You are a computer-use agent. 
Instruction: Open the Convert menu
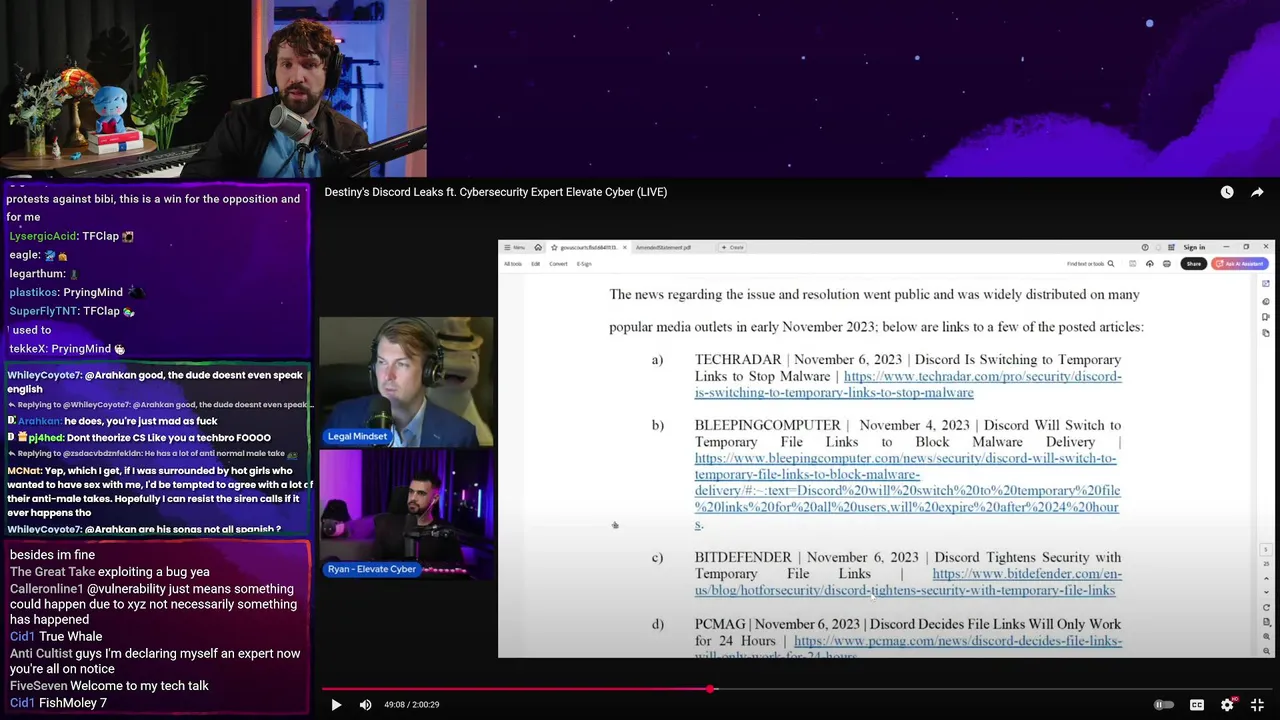tap(558, 264)
